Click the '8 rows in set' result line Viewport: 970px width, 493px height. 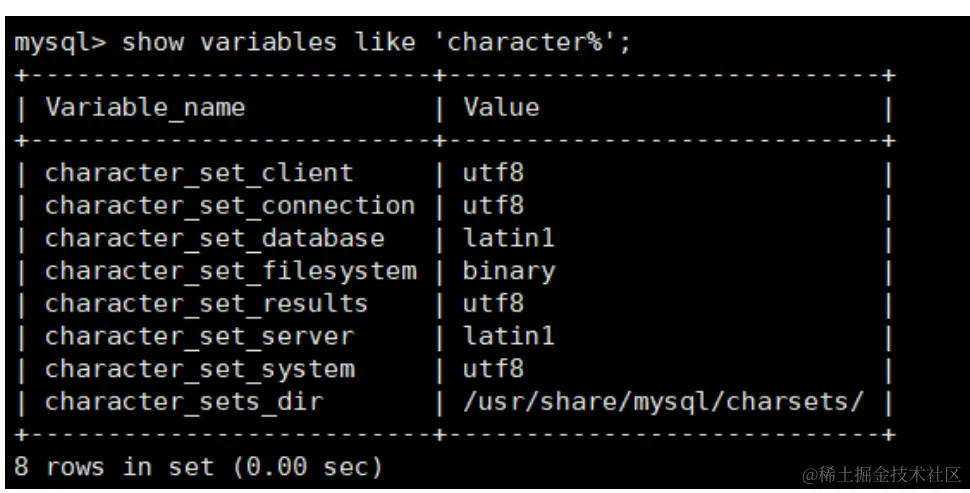pyautogui.click(x=198, y=466)
